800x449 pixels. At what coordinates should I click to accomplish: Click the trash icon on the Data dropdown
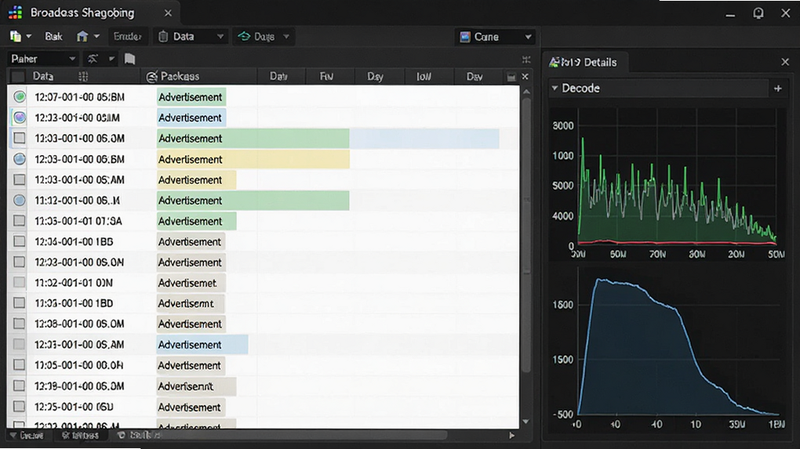(x=163, y=36)
